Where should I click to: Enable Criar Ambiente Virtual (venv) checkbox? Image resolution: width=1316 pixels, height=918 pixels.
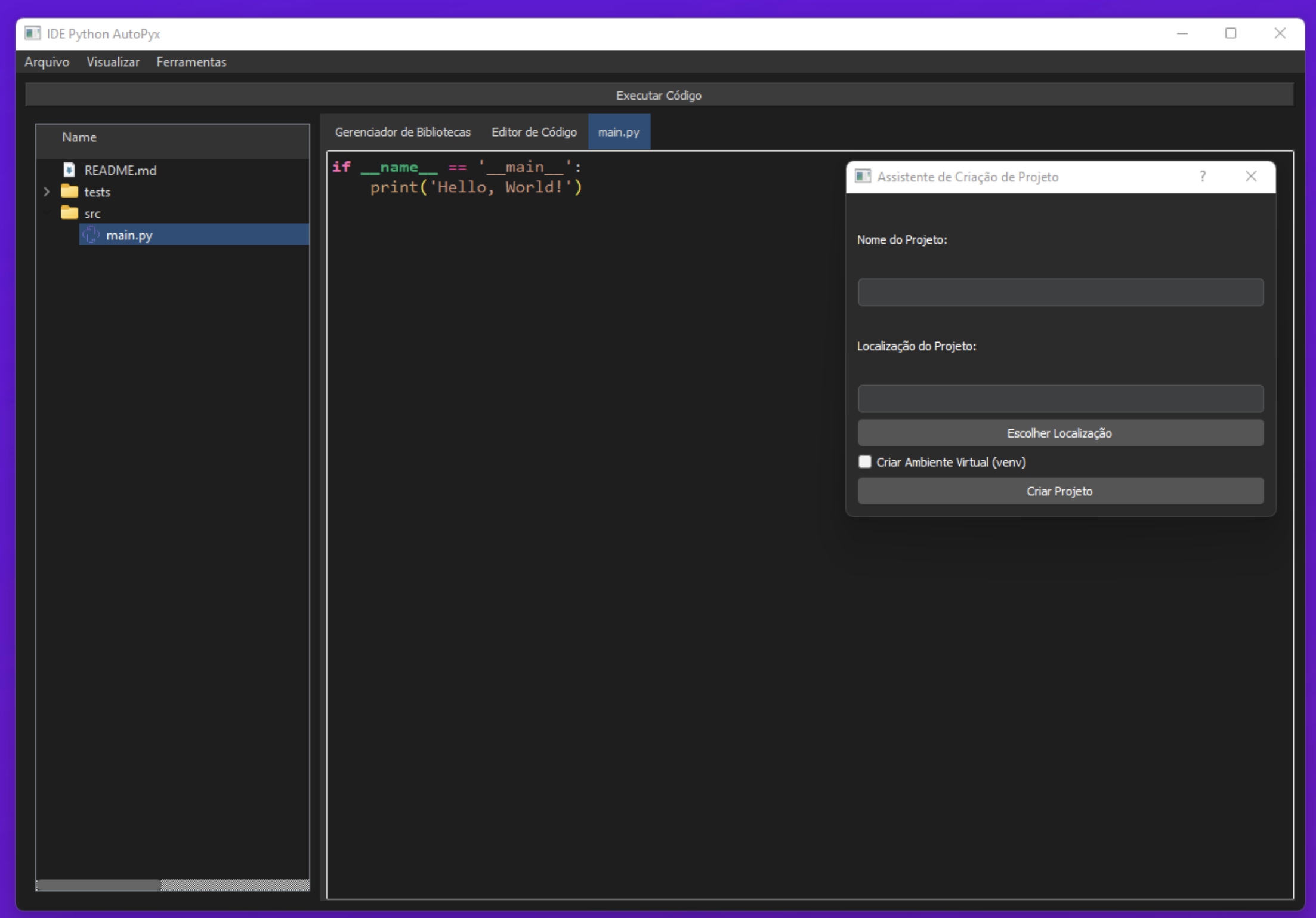[x=864, y=462]
